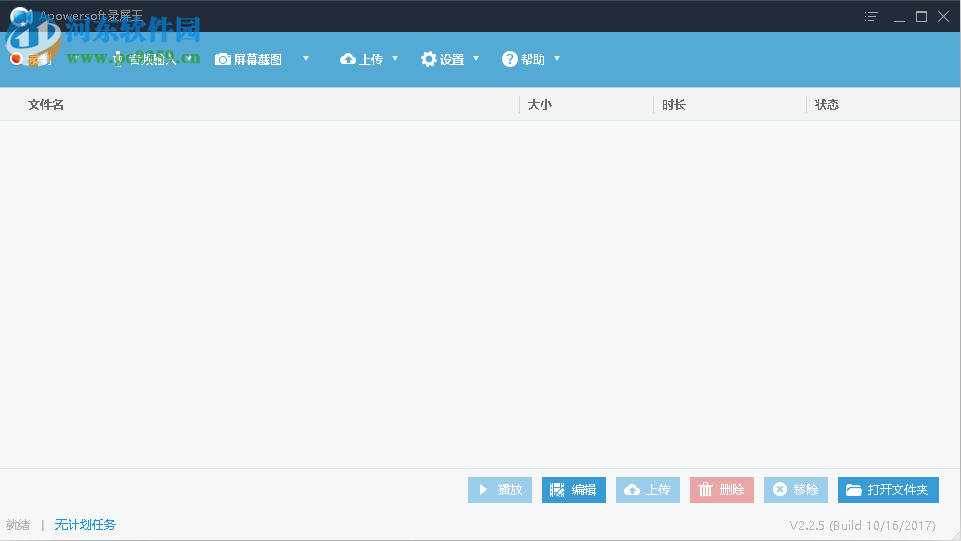The image size is (961, 541).
Task: Click the 移除 remove button
Action: point(796,490)
